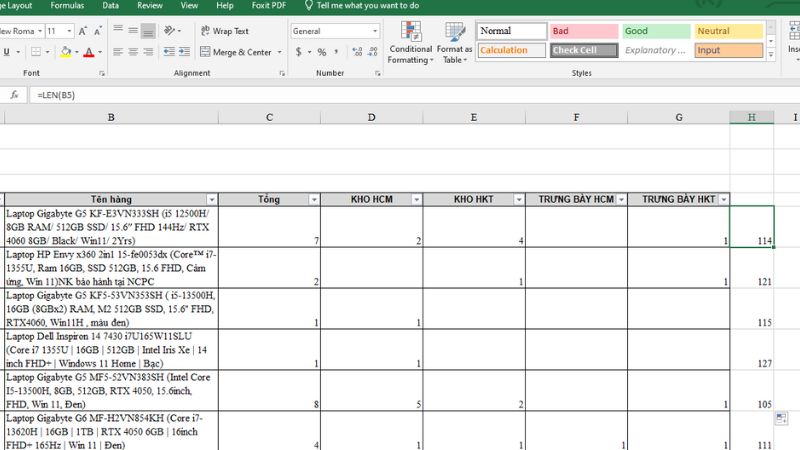
Task: Toggle Wrap Text
Action: pos(224,31)
